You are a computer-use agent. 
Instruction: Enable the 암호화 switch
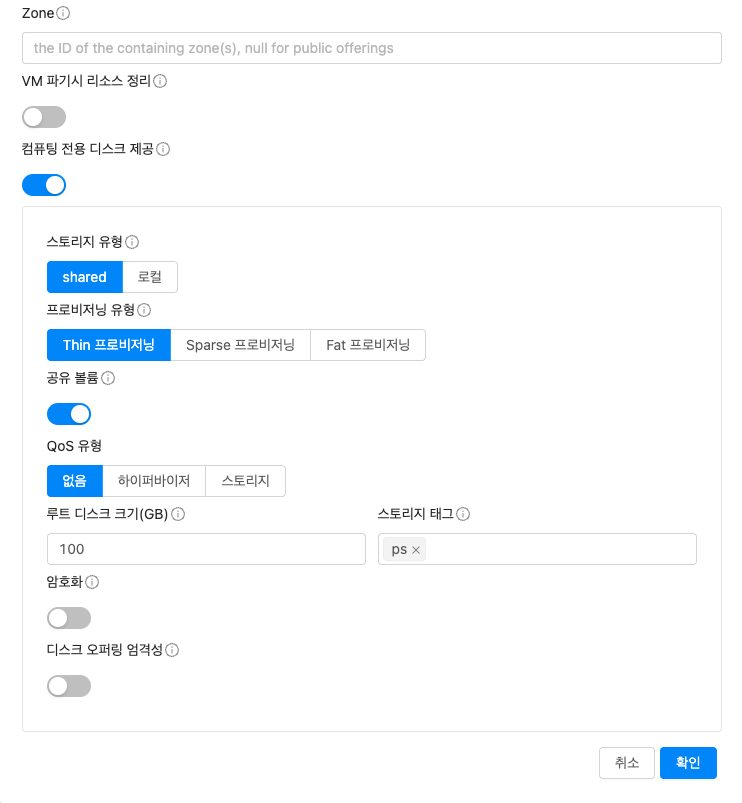69,618
